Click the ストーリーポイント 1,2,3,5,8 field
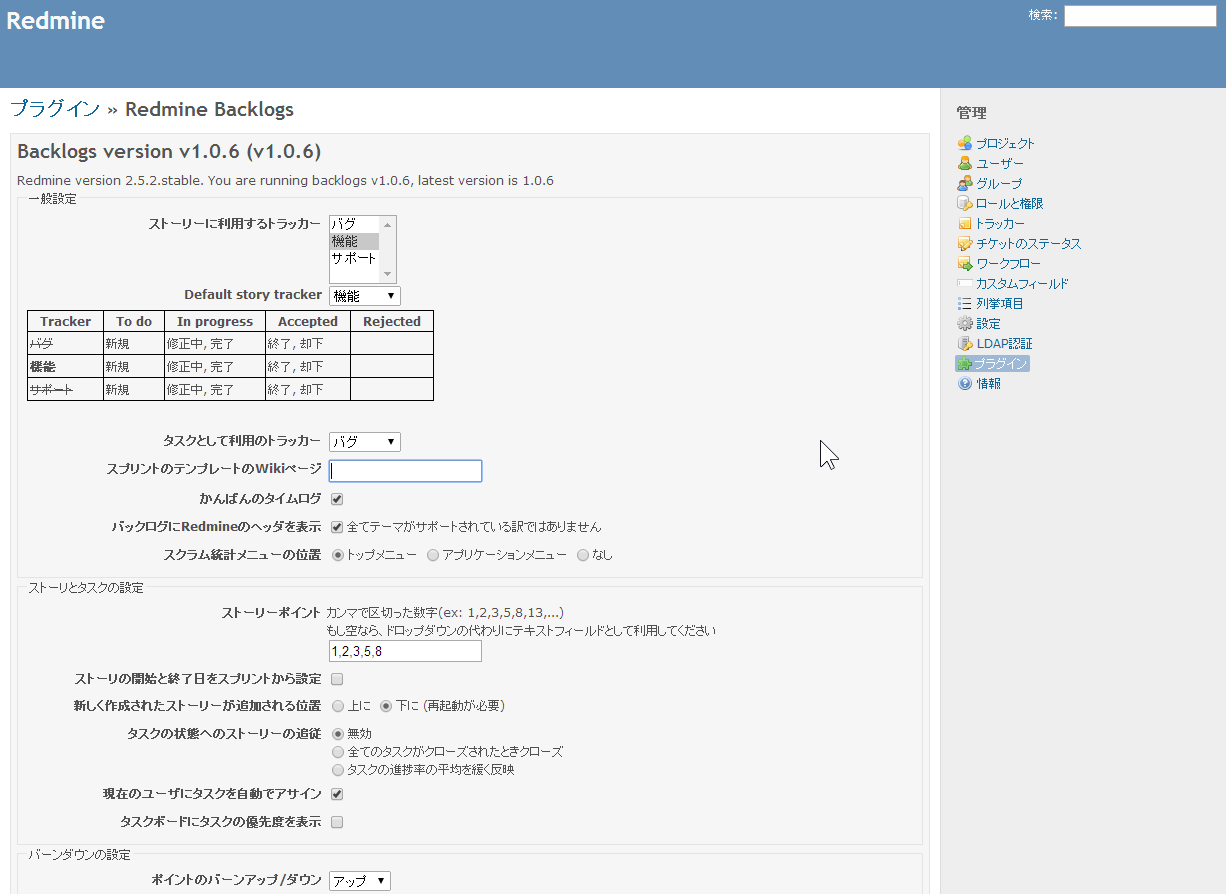Image resolution: width=1226 pixels, height=894 pixels. (x=405, y=652)
